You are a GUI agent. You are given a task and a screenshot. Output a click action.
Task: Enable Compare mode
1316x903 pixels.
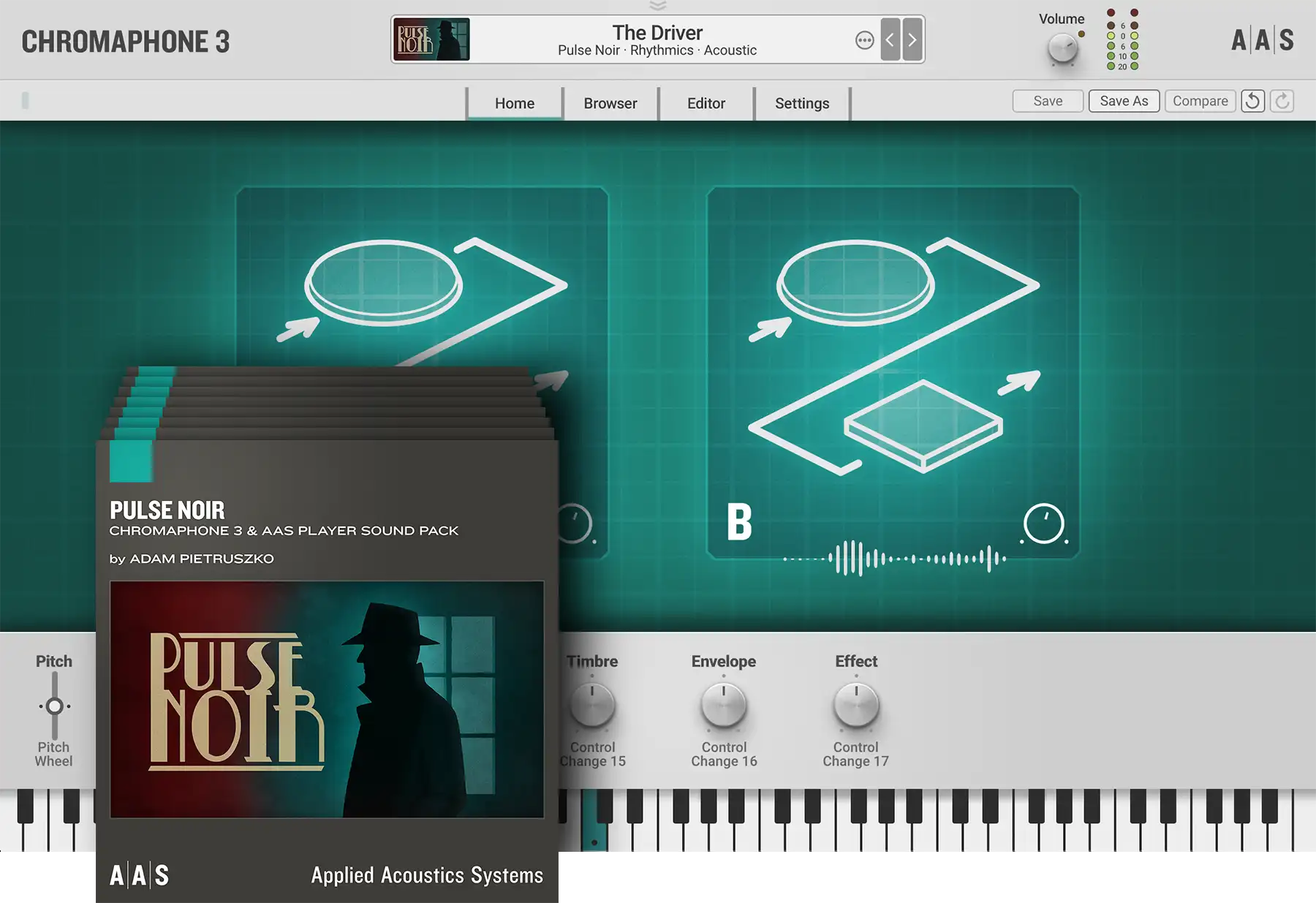point(1200,101)
